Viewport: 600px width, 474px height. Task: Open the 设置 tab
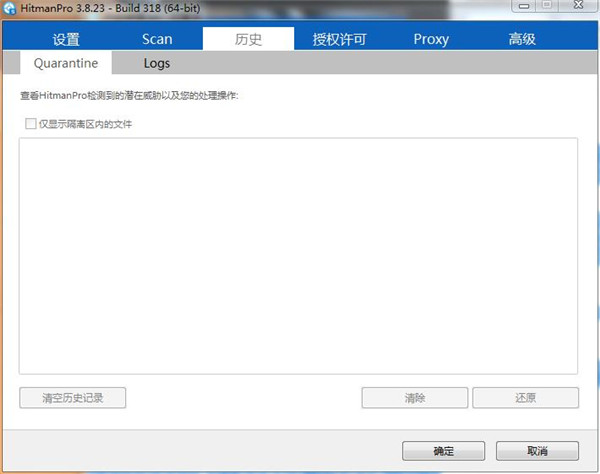66,39
